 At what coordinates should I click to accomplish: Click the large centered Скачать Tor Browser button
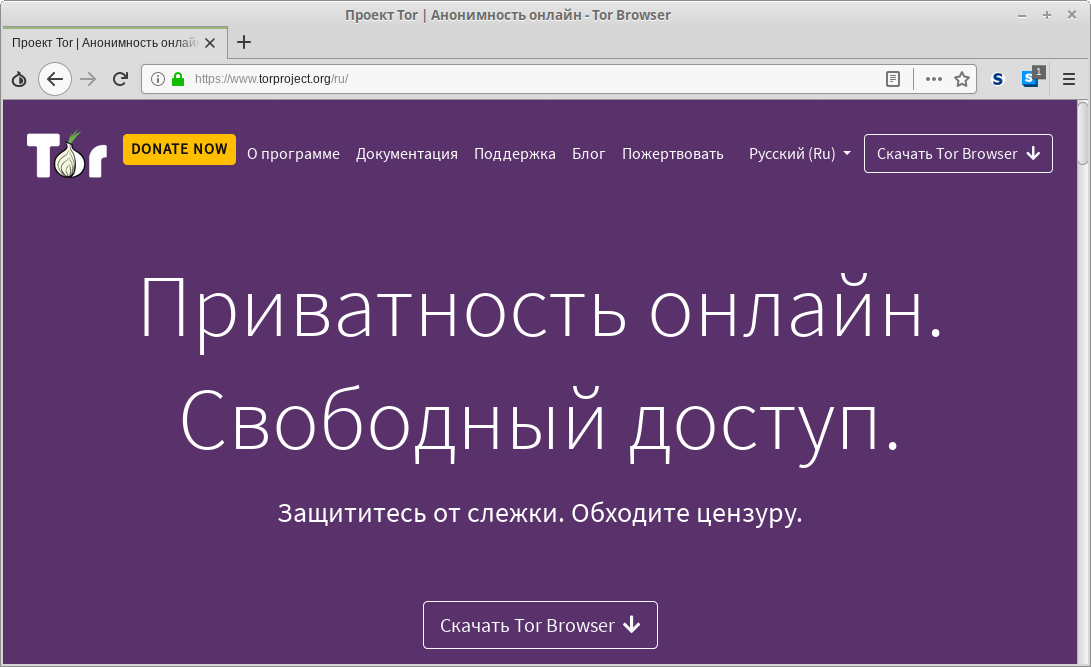coord(540,625)
